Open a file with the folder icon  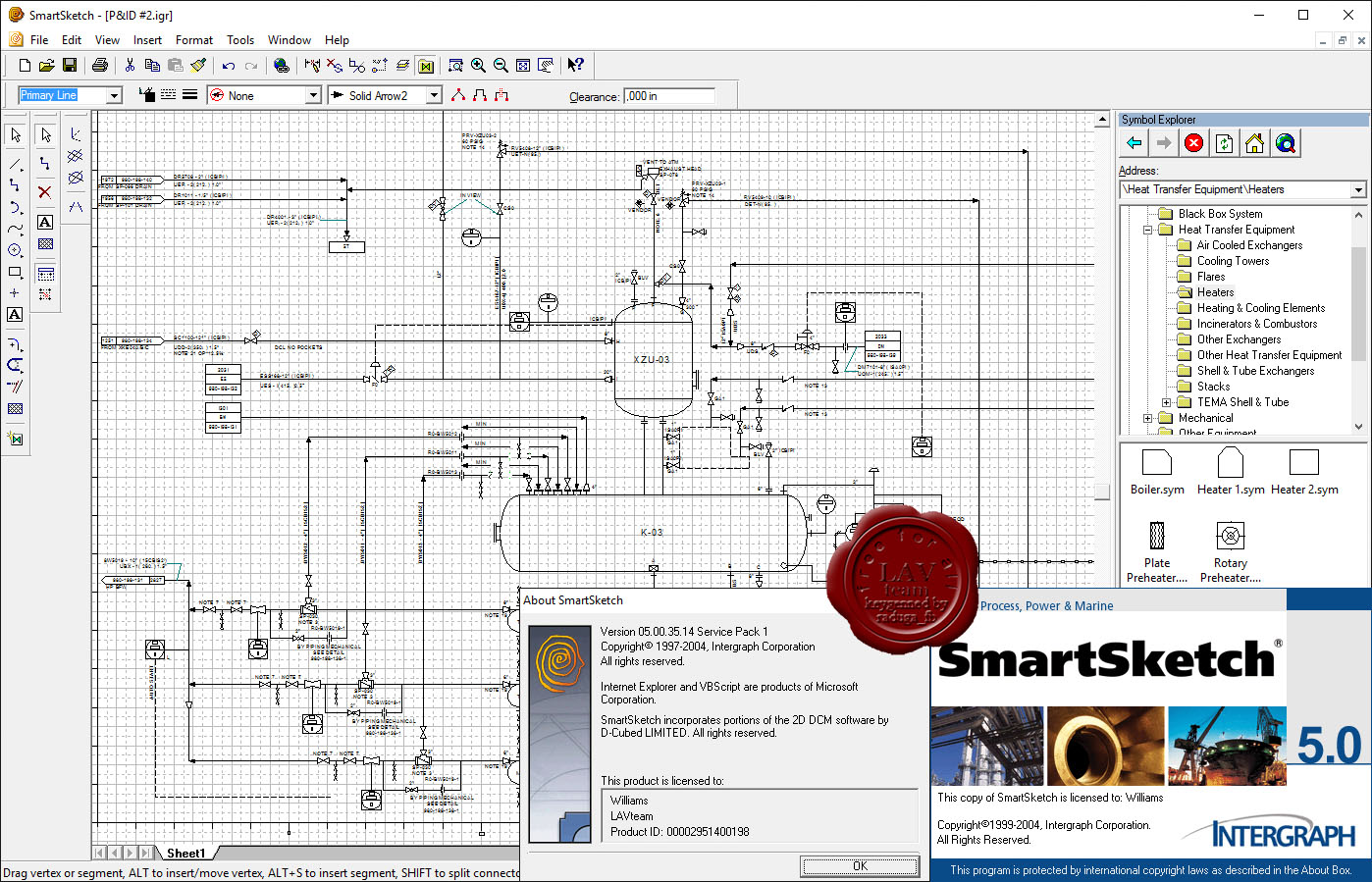46,66
